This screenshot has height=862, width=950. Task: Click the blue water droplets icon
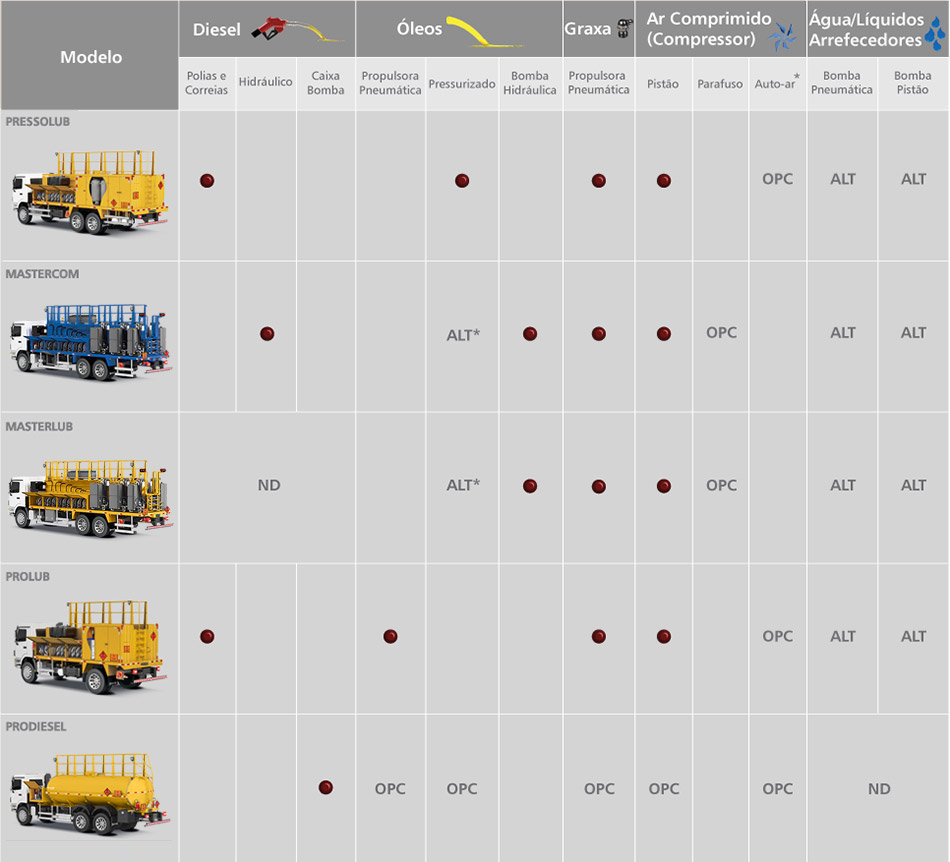click(x=934, y=38)
